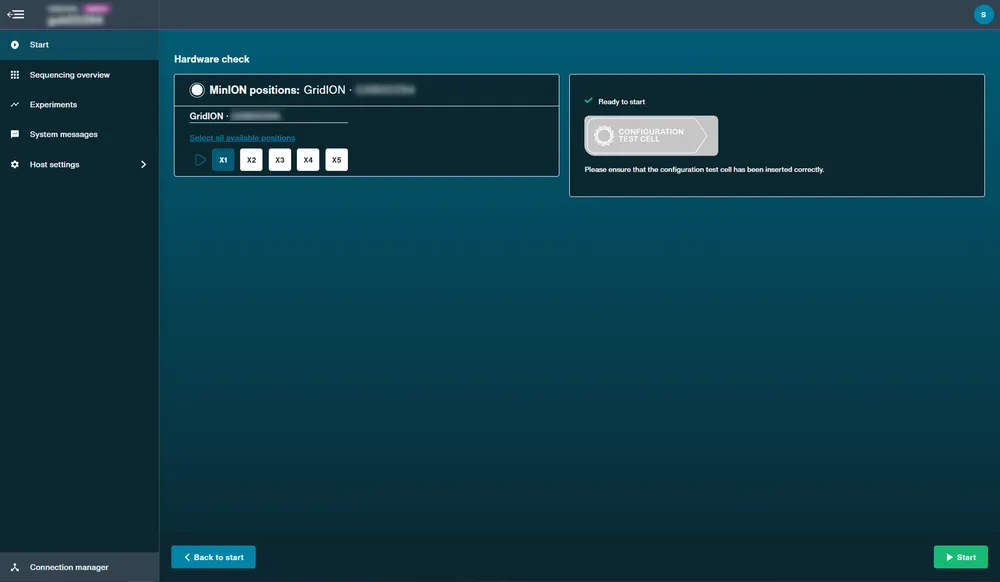Click the Experiments chart-line icon
Viewport: 1000px width, 582px height.
pos(15,105)
